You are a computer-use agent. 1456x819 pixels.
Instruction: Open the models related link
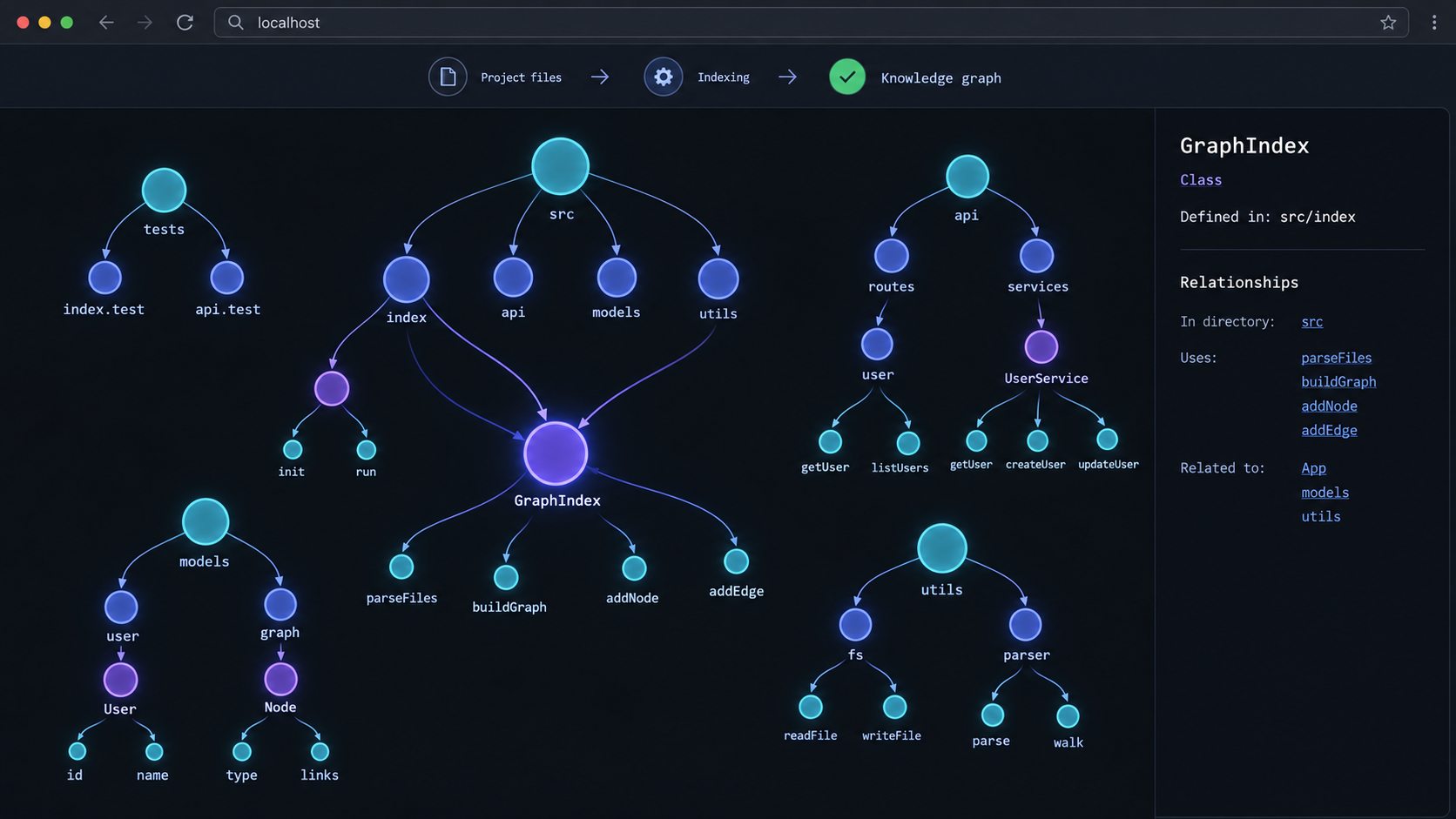click(1325, 493)
